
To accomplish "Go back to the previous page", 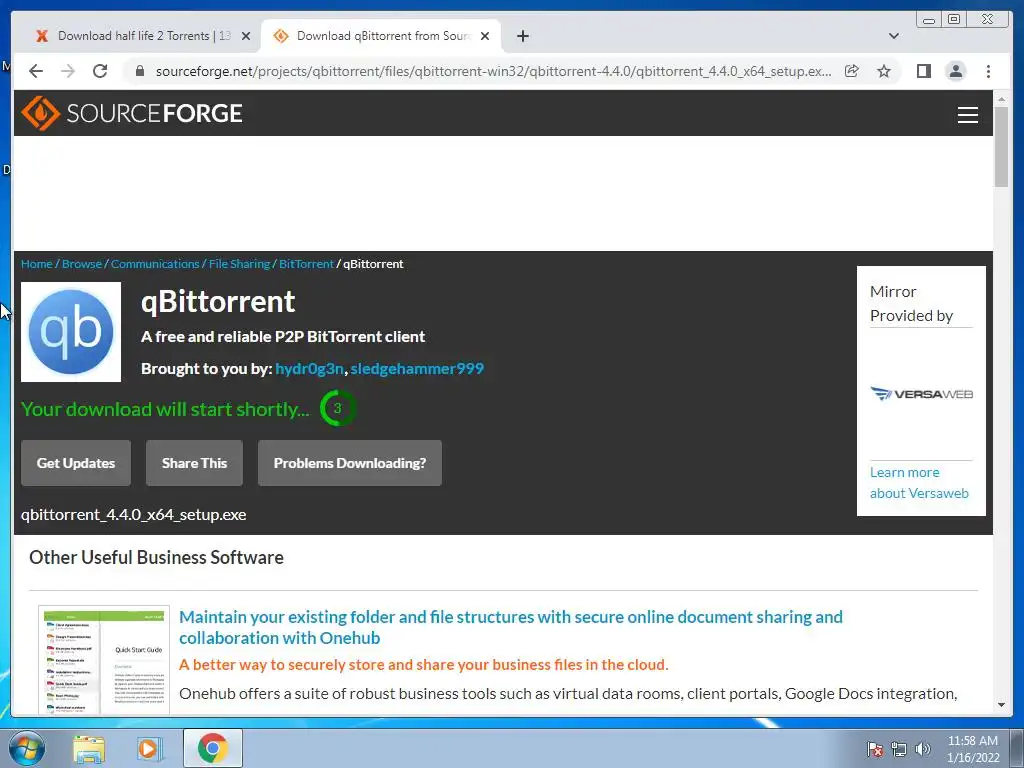I will click(x=36, y=71).
